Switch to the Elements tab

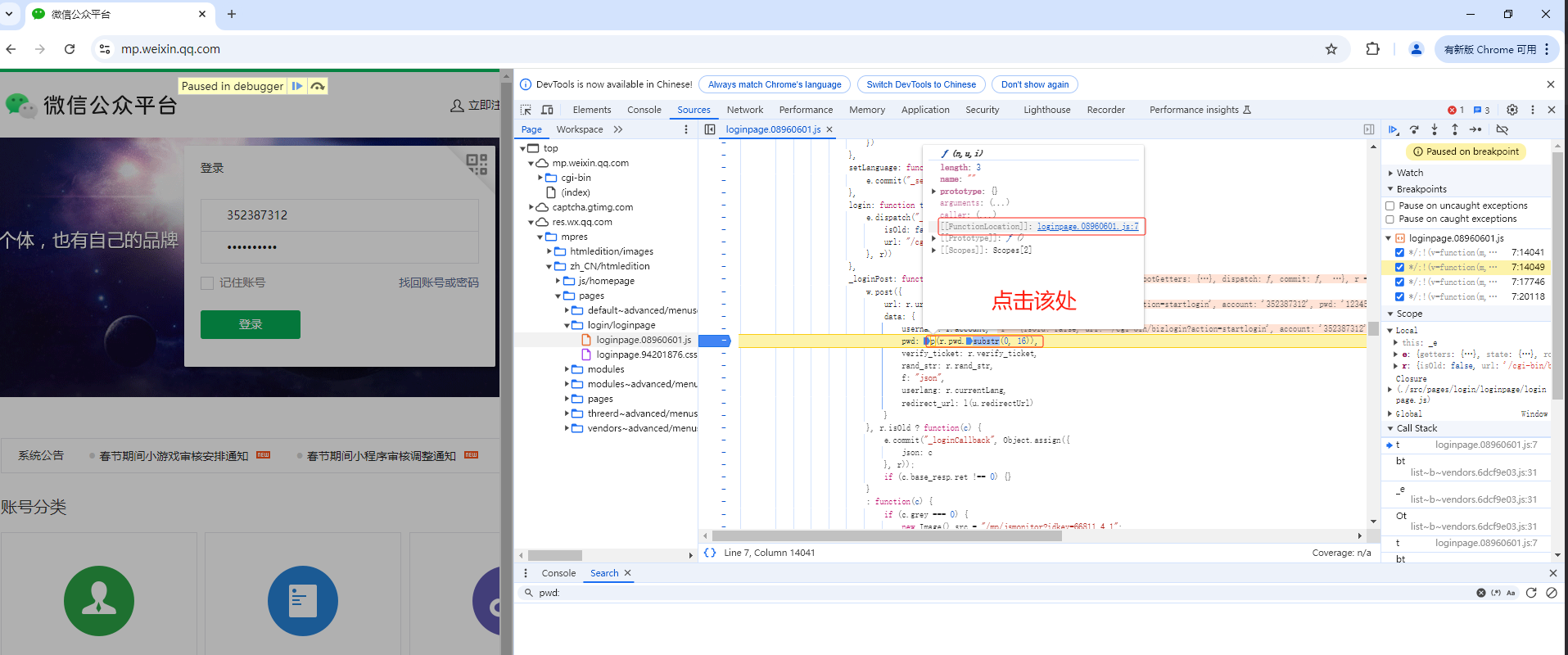591,110
